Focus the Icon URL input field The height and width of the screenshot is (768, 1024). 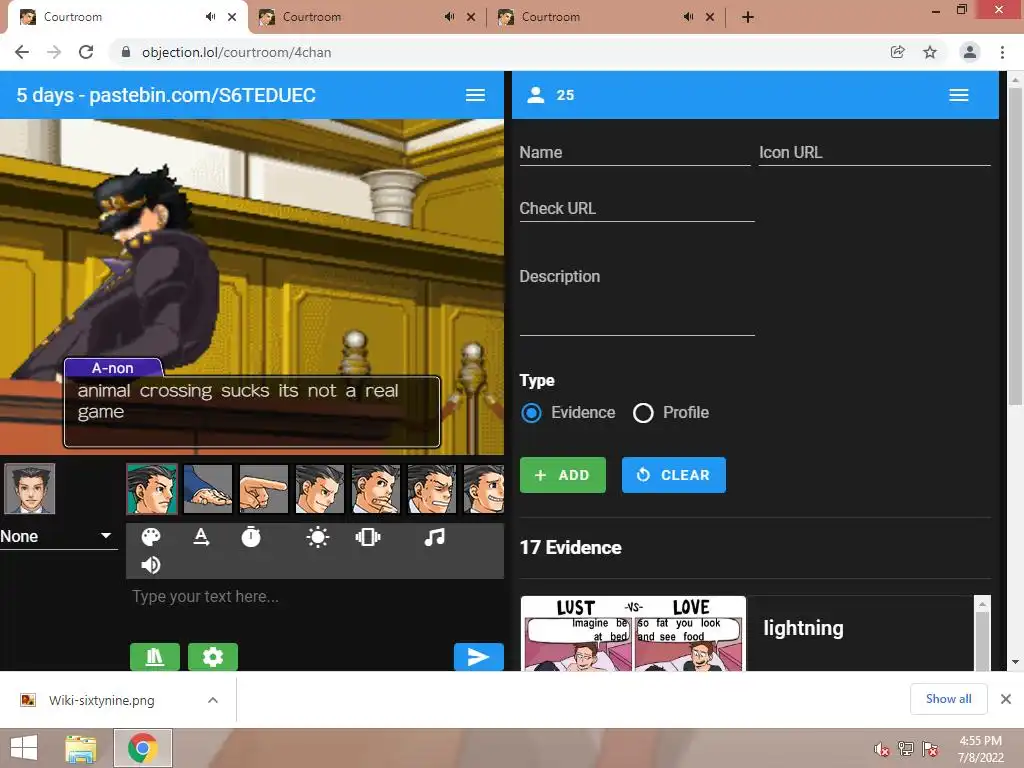click(x=874, y=153)
